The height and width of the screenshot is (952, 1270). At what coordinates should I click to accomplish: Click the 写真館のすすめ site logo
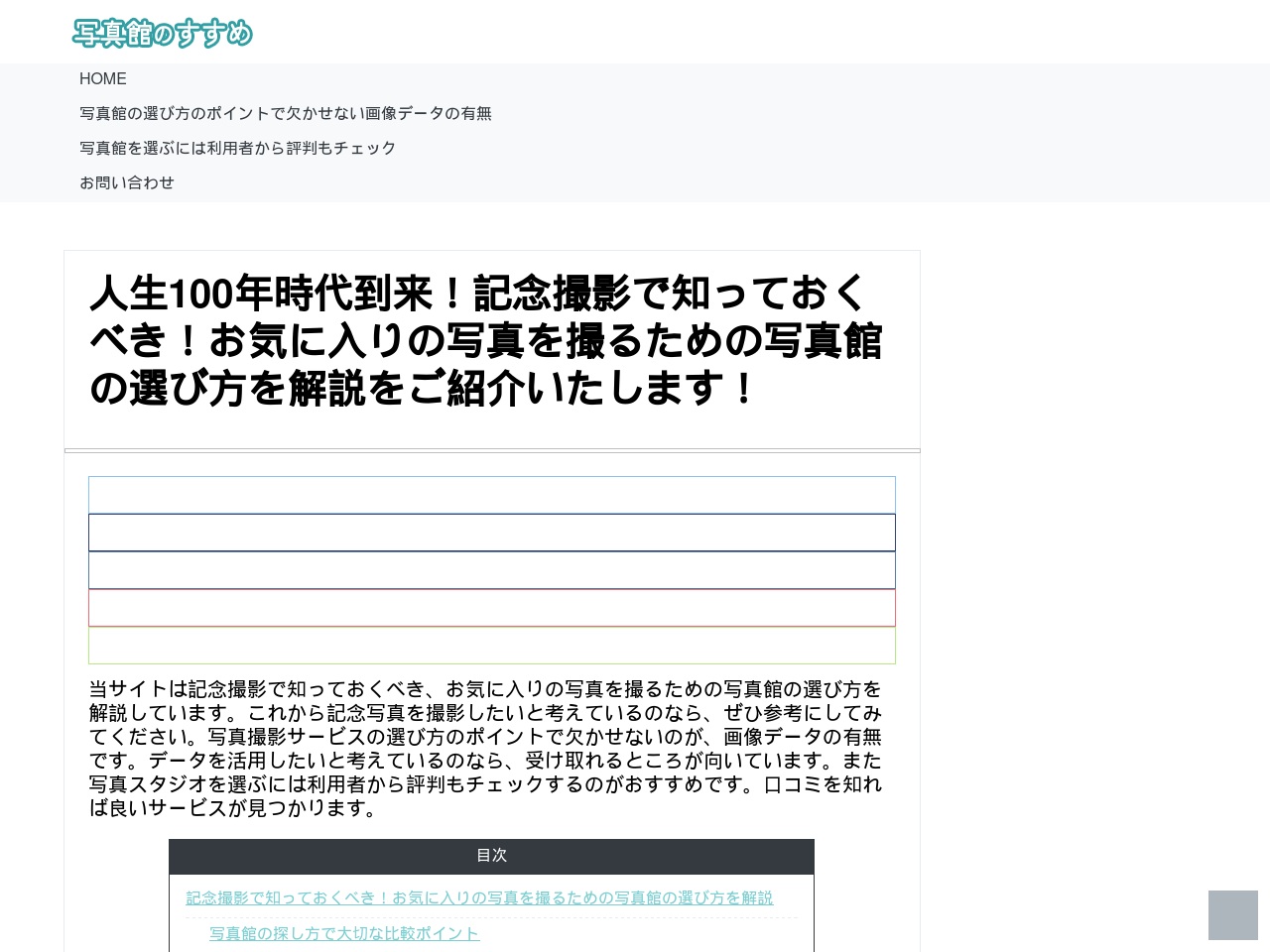click(x=163, y=33)
